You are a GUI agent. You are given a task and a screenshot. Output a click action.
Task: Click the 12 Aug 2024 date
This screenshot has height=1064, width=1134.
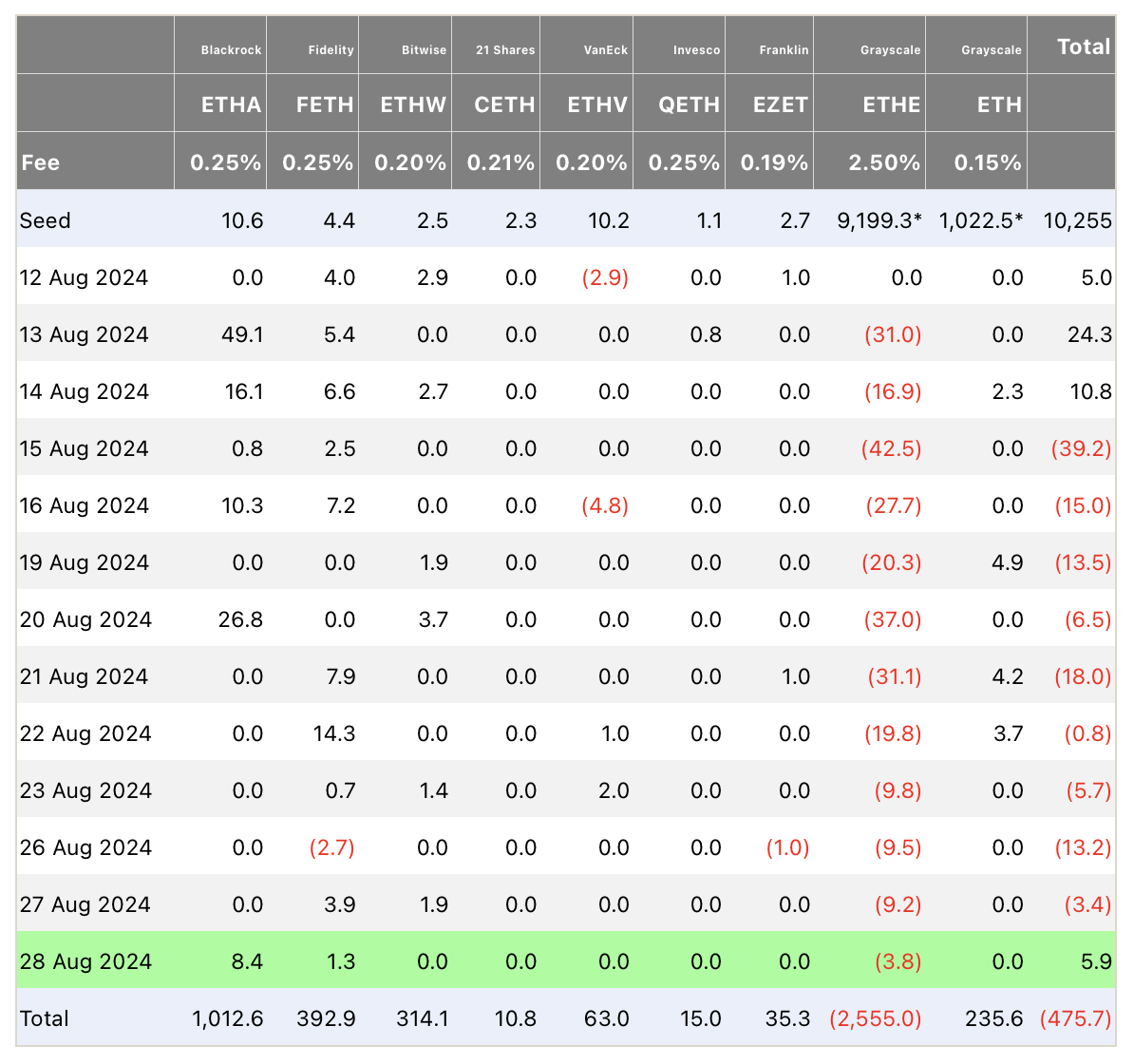pyautogui.click(x=84, y=277)
